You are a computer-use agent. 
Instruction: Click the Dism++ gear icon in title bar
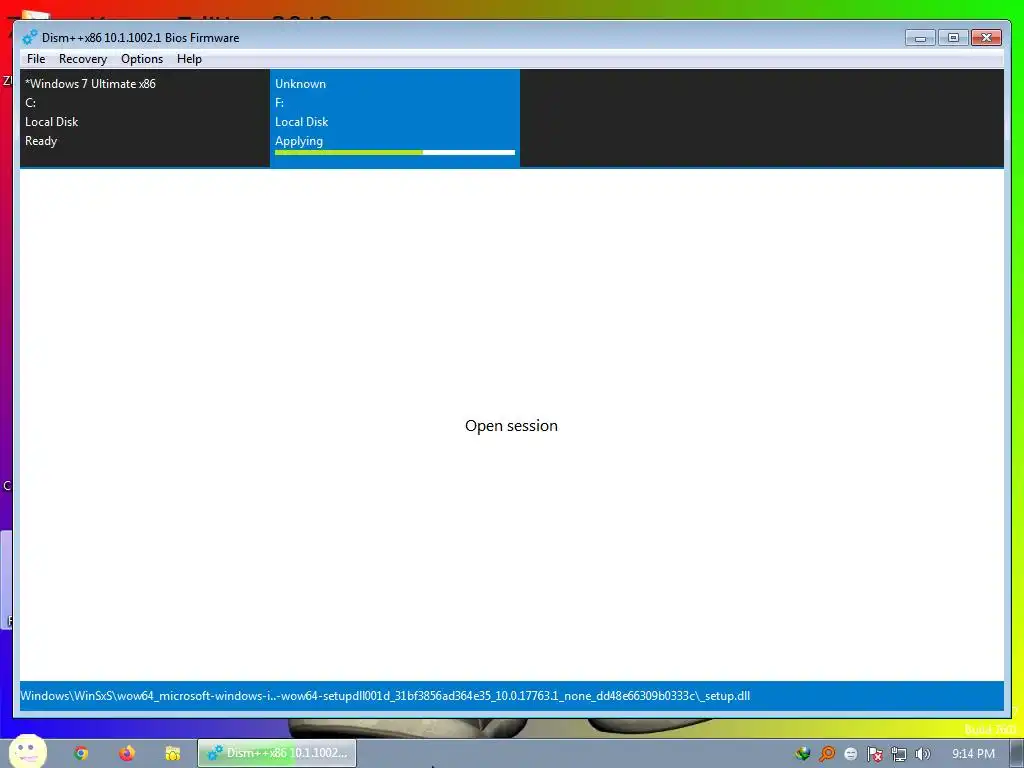[30, 37]
